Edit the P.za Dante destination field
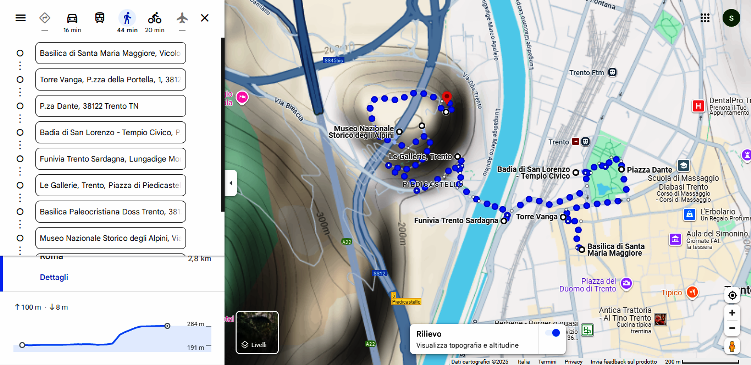The width and height of the screenshot is (751, 365). [110, 106]
